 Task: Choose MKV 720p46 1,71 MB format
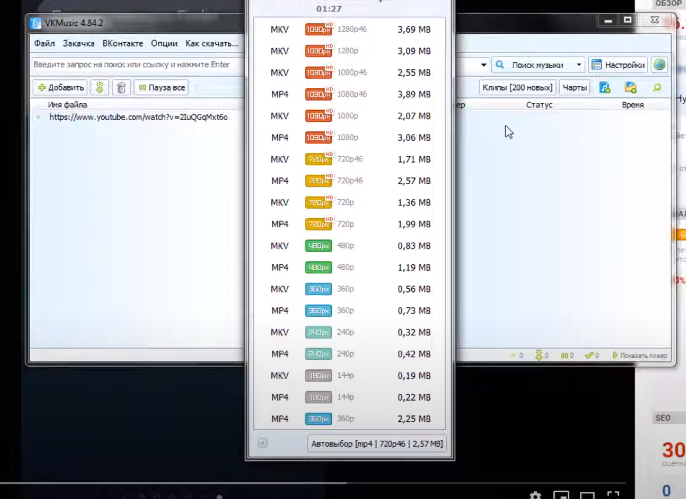coord(350,159)
